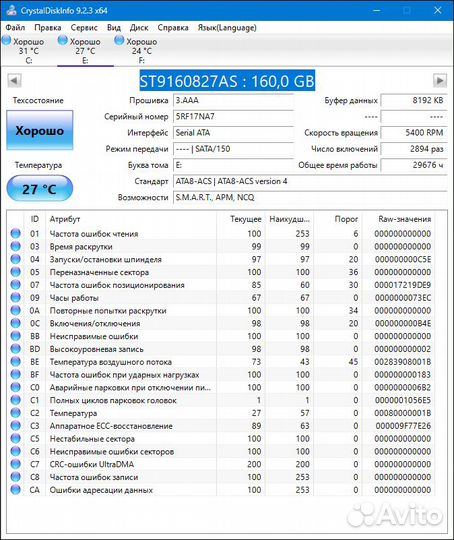
Task: Click the Прошивка field 3.AAA
Action: point(233,100)
